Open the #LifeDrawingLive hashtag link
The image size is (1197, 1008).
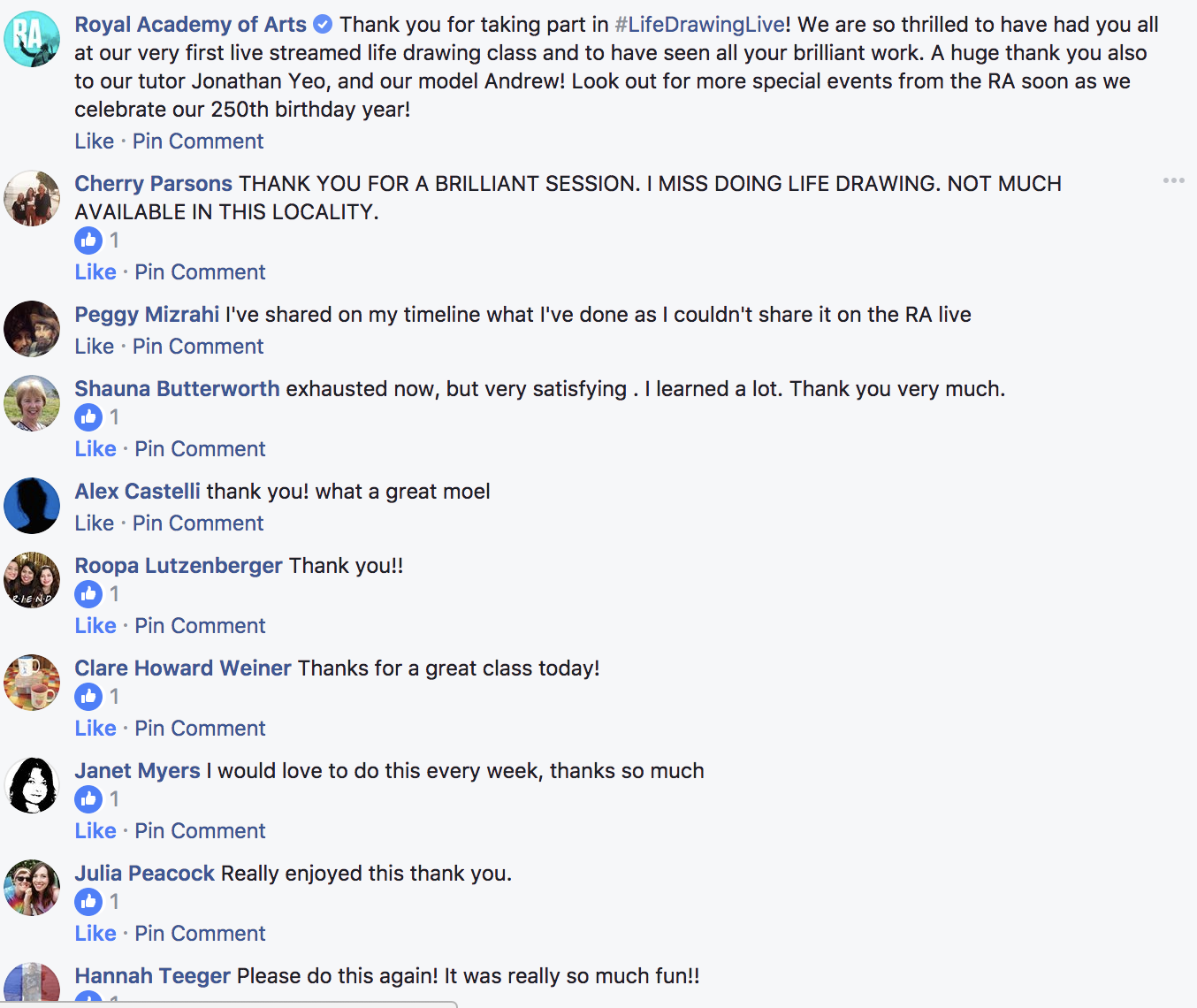coord(699,25)
